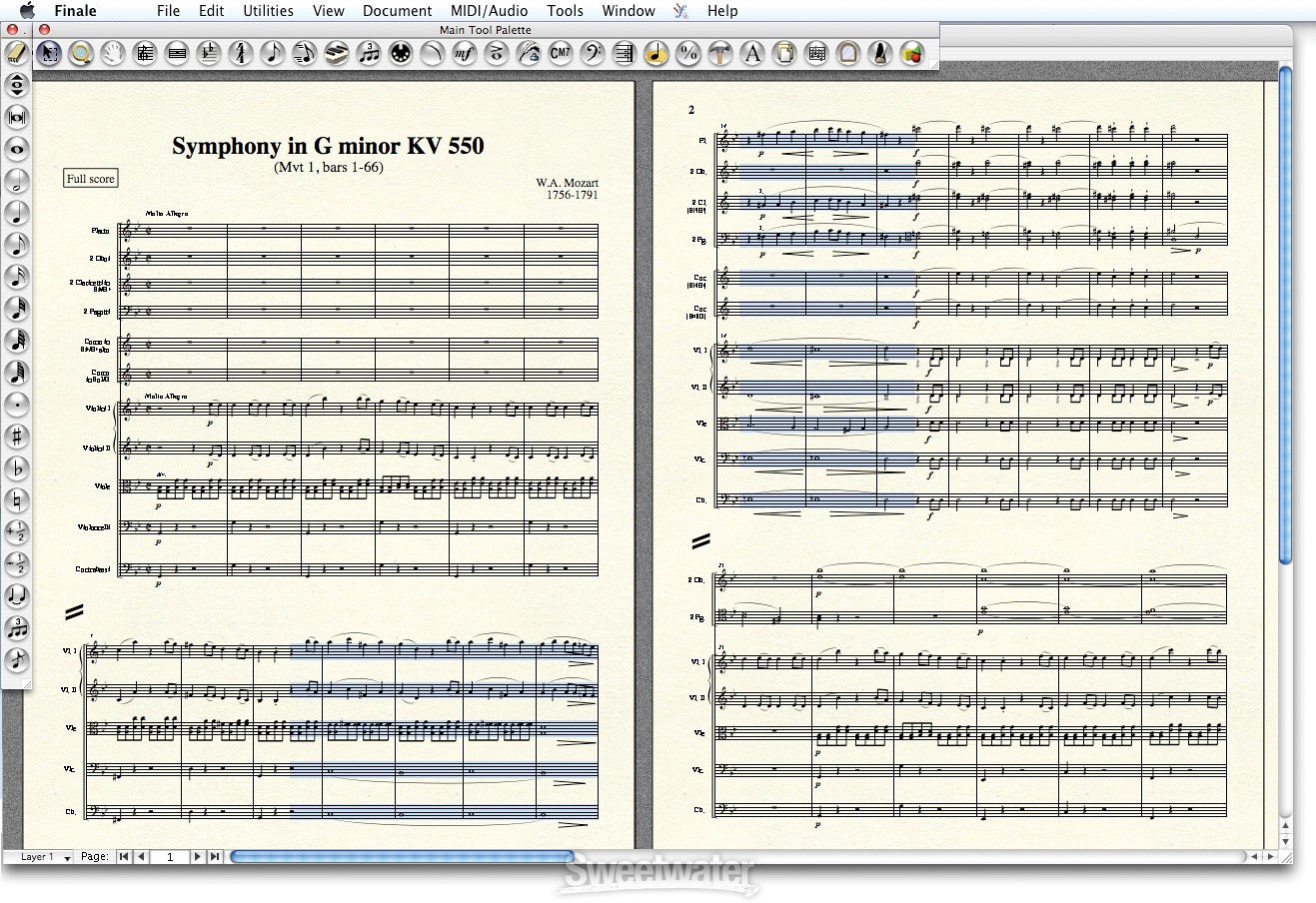The height and width of the screenshot is (903, 1316).
Task: Go to the previous page
Action: point(141,857)
